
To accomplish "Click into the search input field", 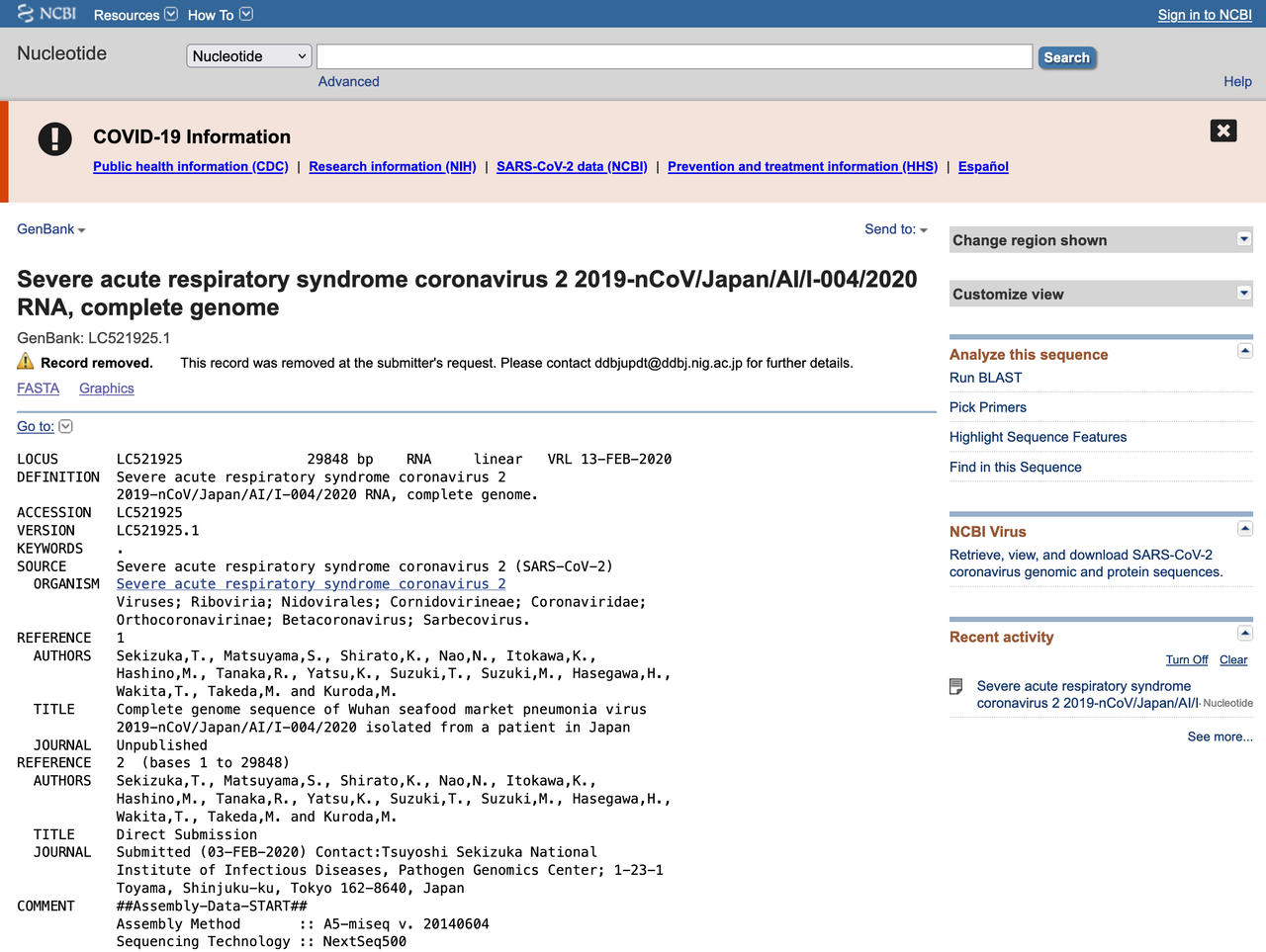I will (x=675, y=56).
